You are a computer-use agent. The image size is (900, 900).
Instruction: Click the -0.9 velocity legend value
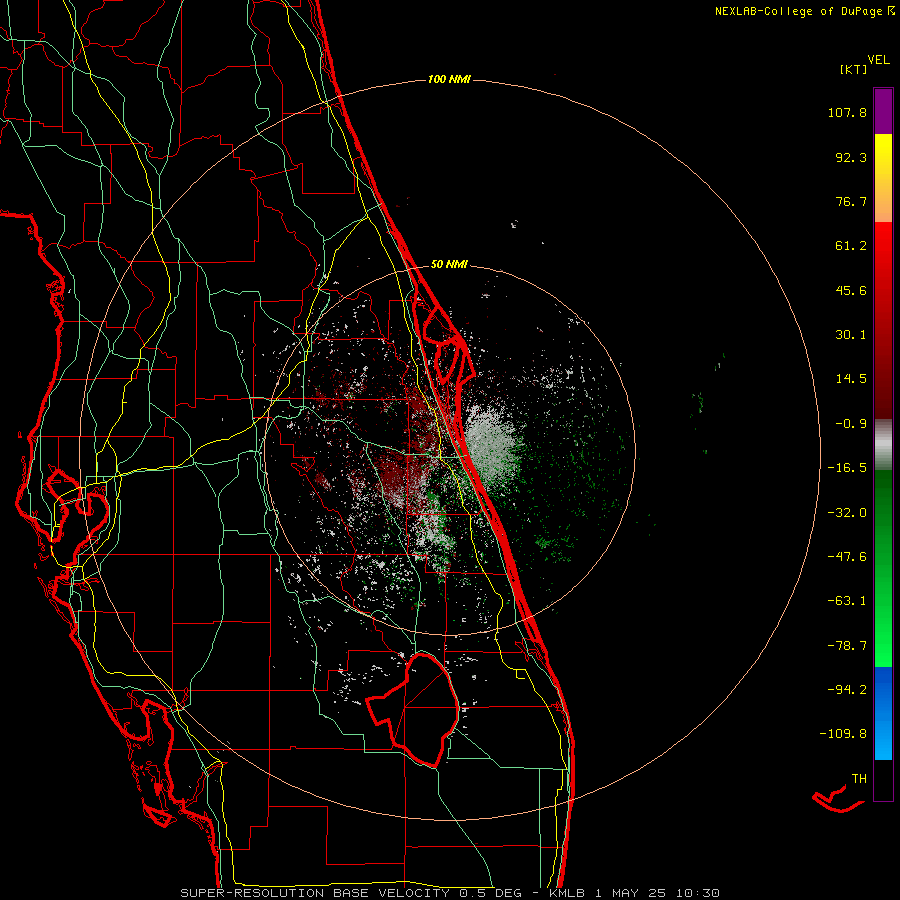tap(851, 424)
